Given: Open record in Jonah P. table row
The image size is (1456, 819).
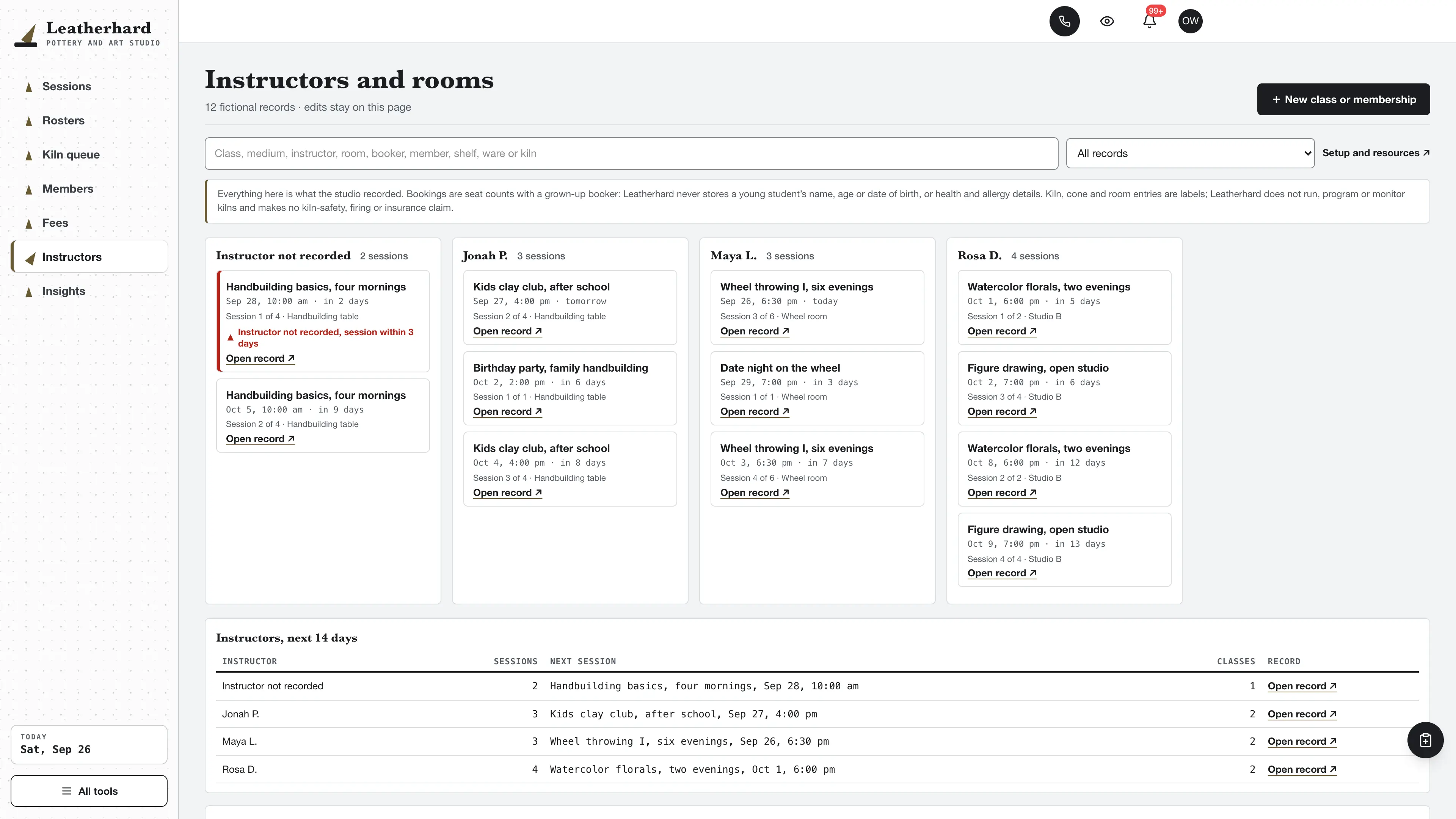Looking at the screenshot, I should click(1302, 714).
